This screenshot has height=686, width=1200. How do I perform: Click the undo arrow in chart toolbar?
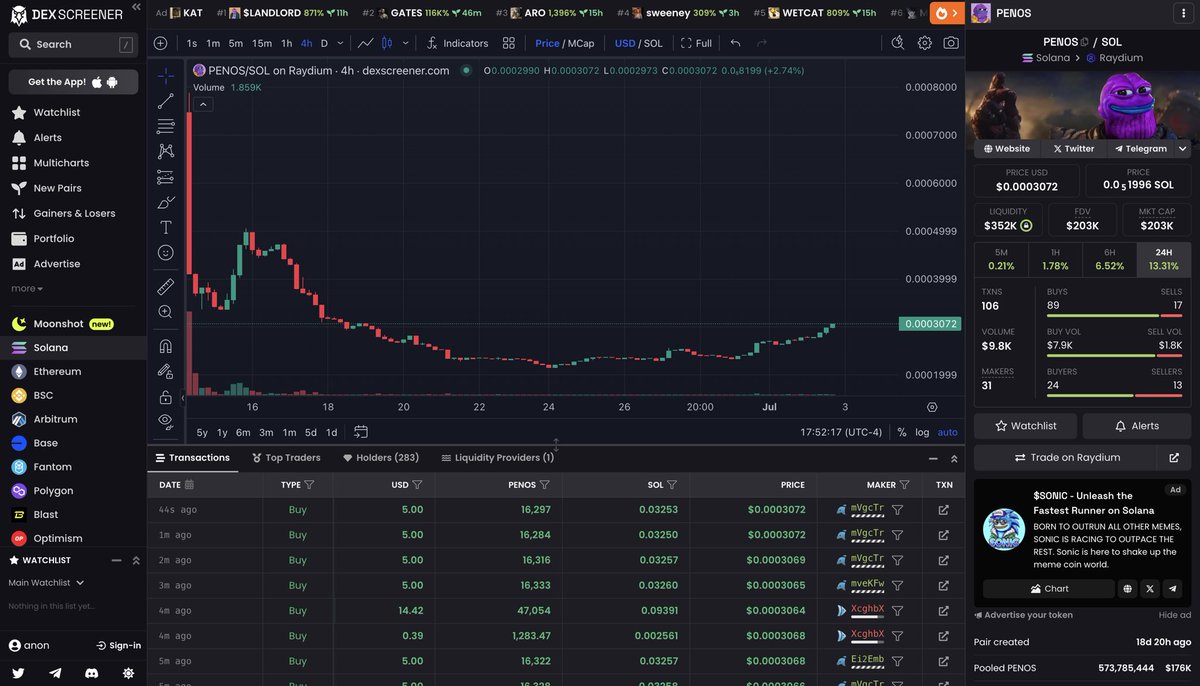click(x=736, y=43)
